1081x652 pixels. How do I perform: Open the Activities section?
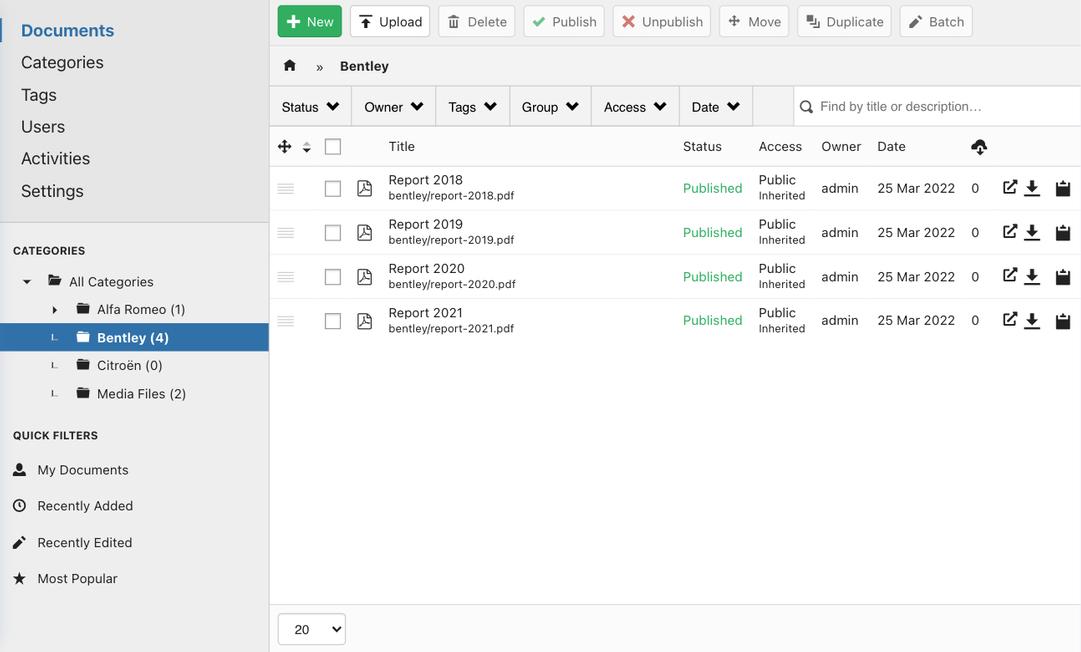(x=55, y=159)
